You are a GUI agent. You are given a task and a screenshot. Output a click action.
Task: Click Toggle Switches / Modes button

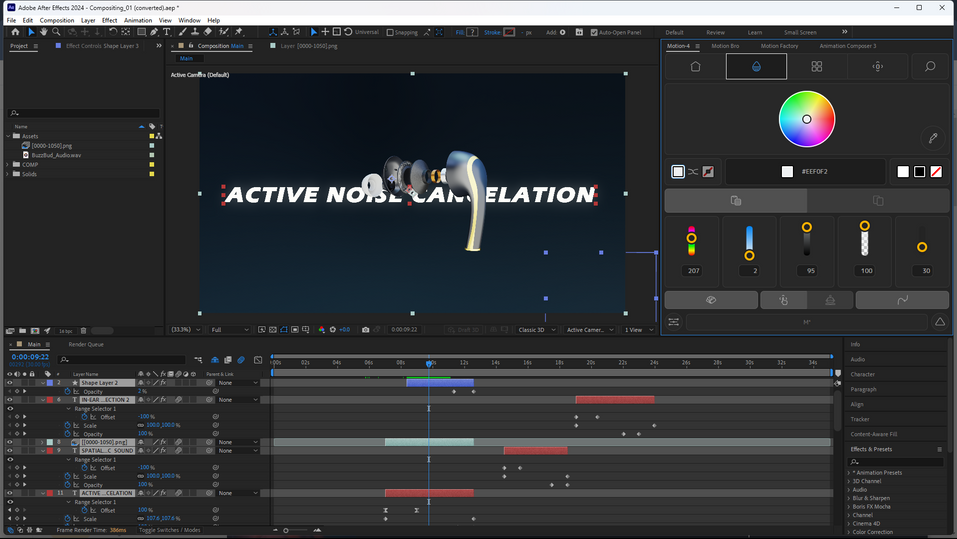coord(169,530)
